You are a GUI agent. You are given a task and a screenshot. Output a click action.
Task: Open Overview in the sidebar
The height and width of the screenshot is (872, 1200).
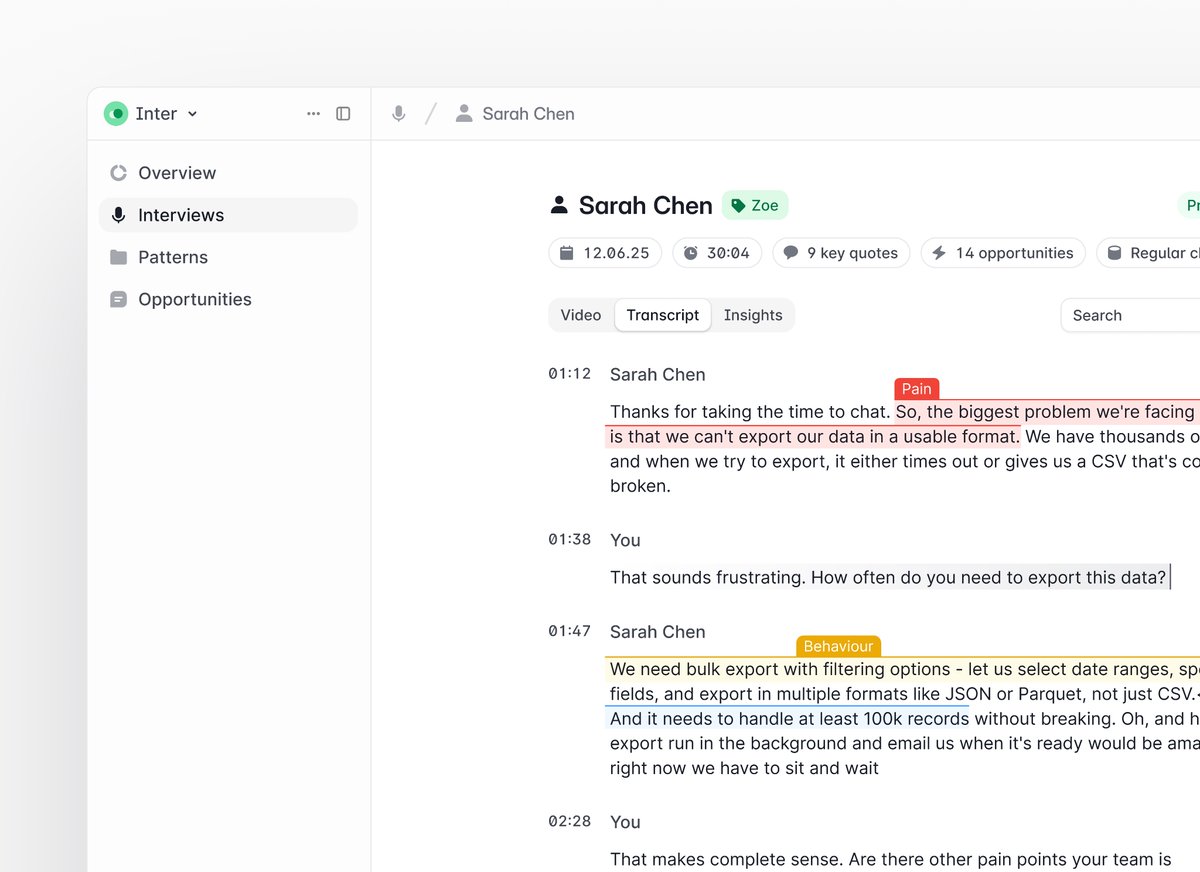click(228, 173)
